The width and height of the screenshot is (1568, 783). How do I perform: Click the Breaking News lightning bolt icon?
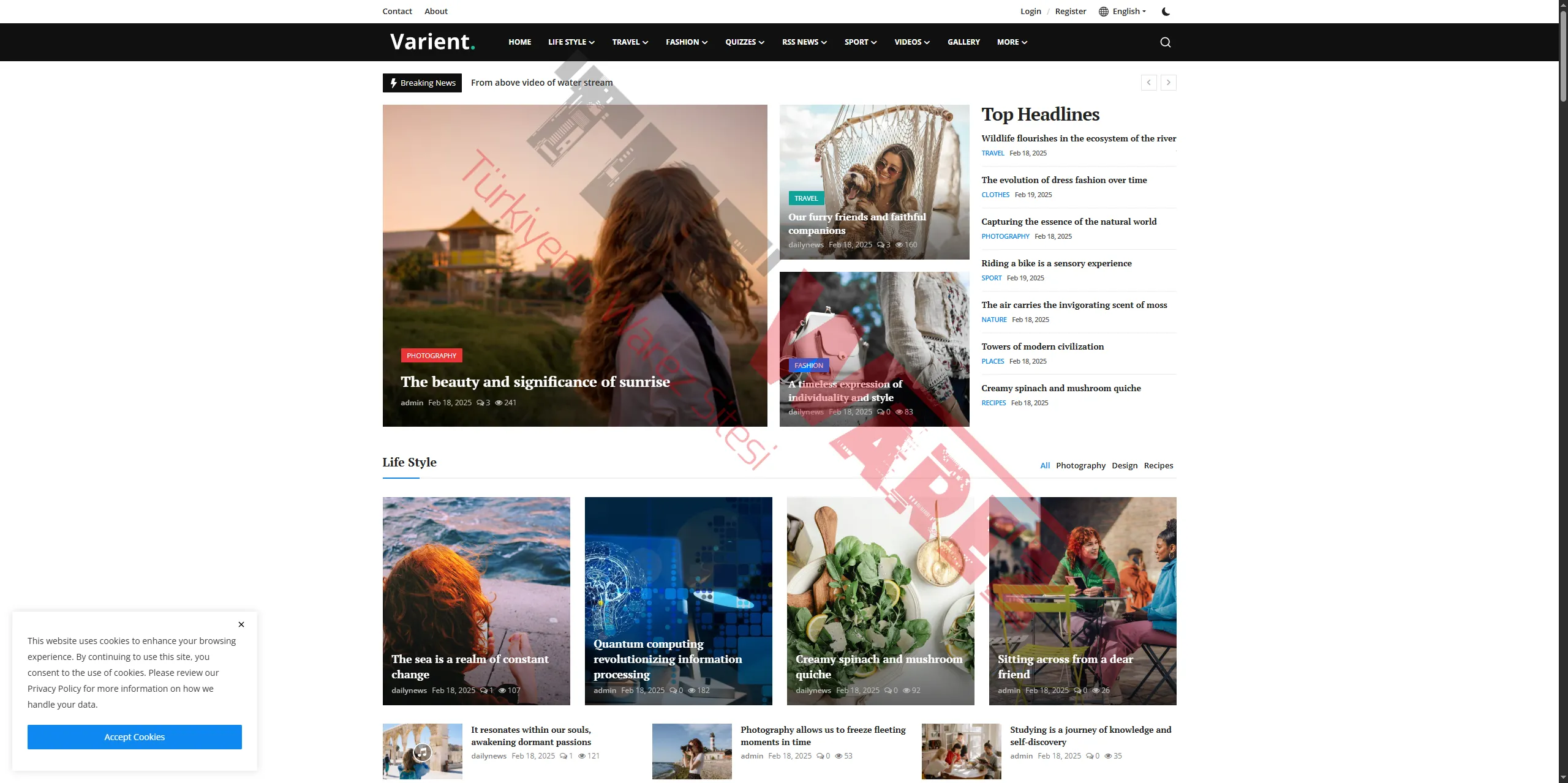394,83
